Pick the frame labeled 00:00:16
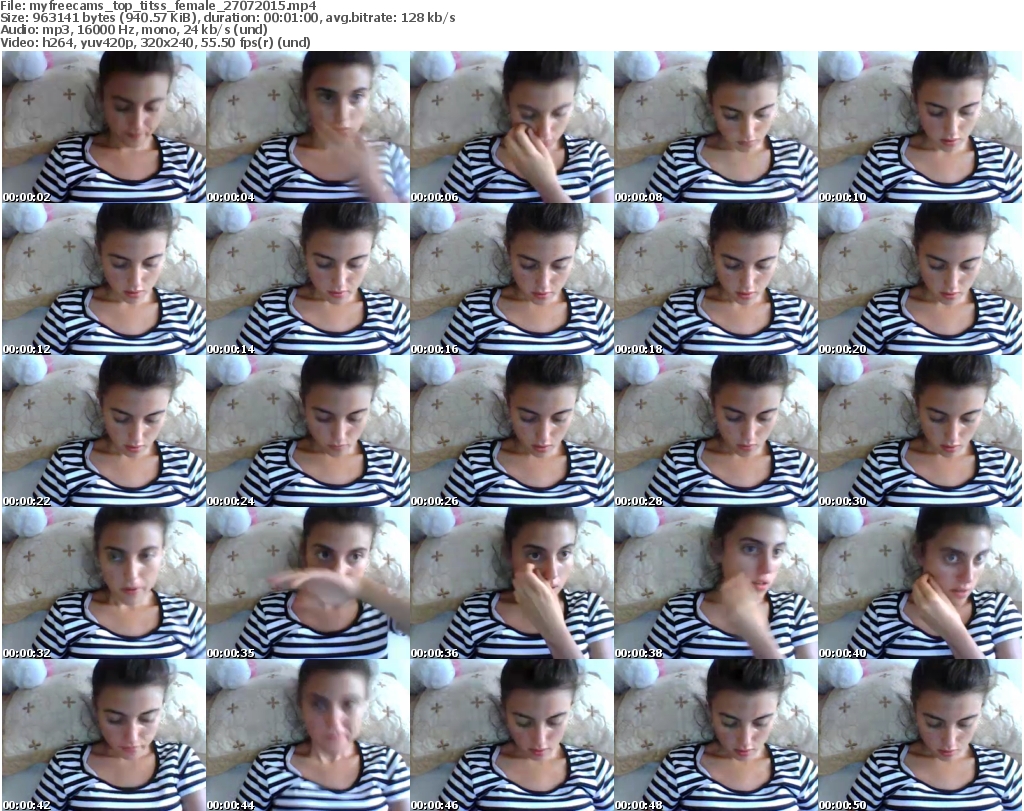 coord(512,279)
